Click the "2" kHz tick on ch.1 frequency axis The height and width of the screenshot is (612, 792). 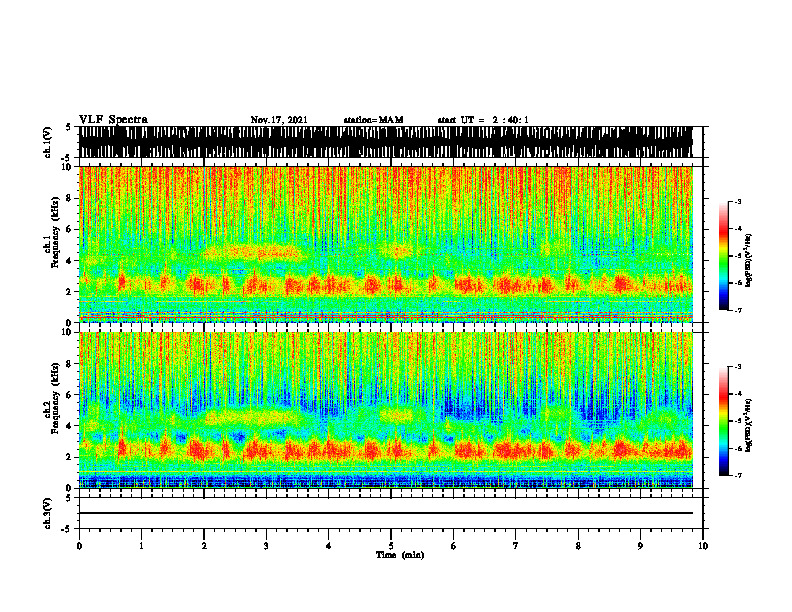pos(69,292)
